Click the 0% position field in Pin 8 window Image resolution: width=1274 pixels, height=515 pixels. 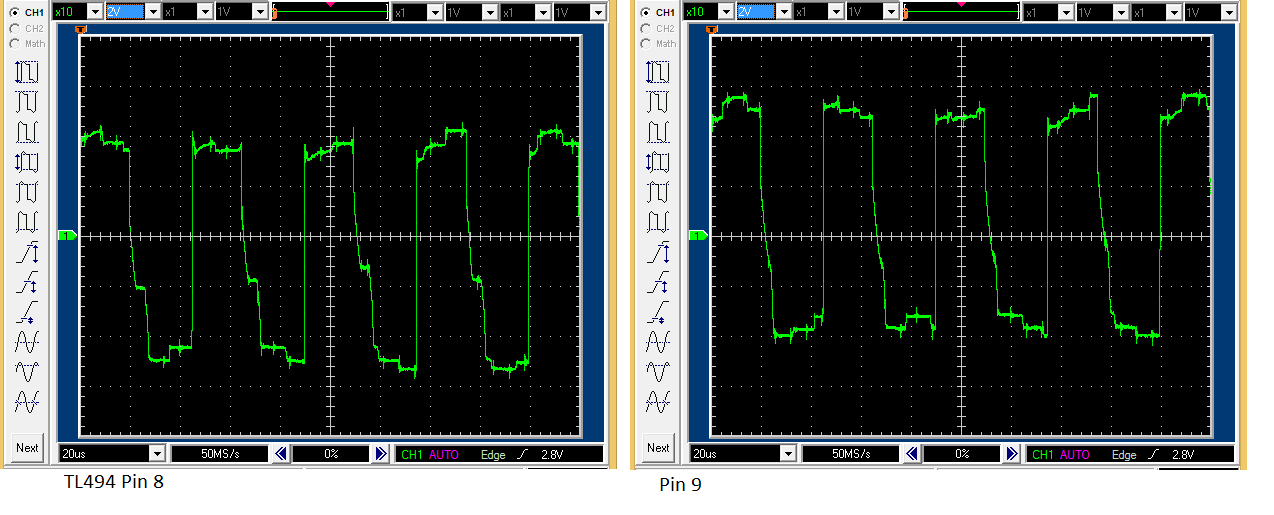pyautogui.click(x=331, y=454)
